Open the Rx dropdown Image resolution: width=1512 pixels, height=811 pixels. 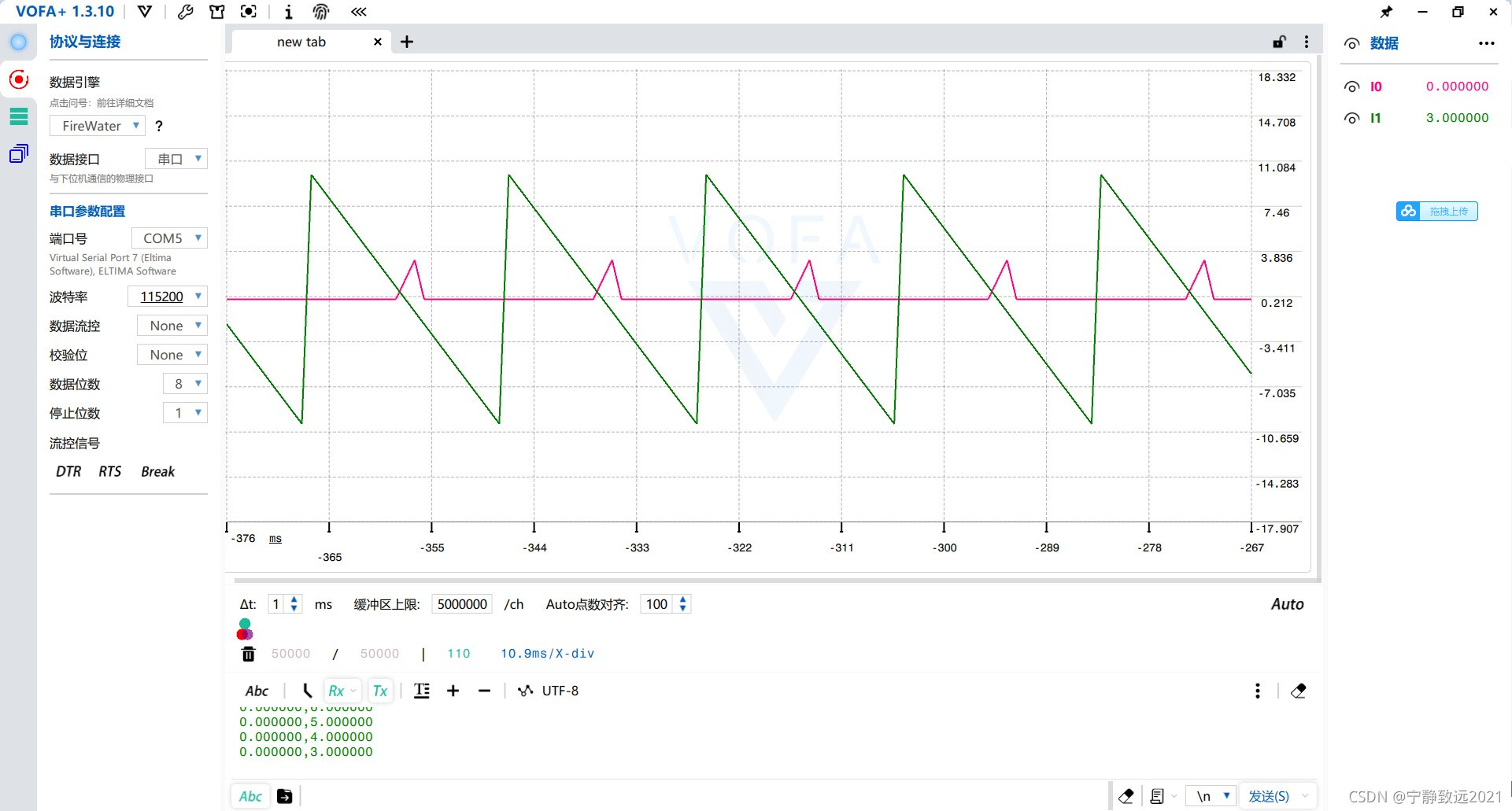(x=342, y=691)
